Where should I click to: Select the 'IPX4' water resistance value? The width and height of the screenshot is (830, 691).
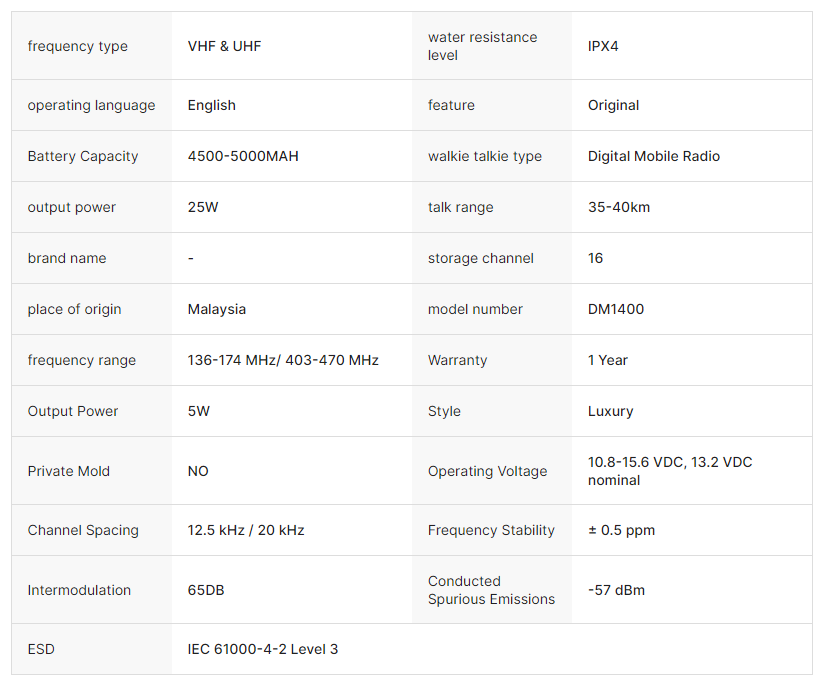pyautogui.click(x=603, y=46)
